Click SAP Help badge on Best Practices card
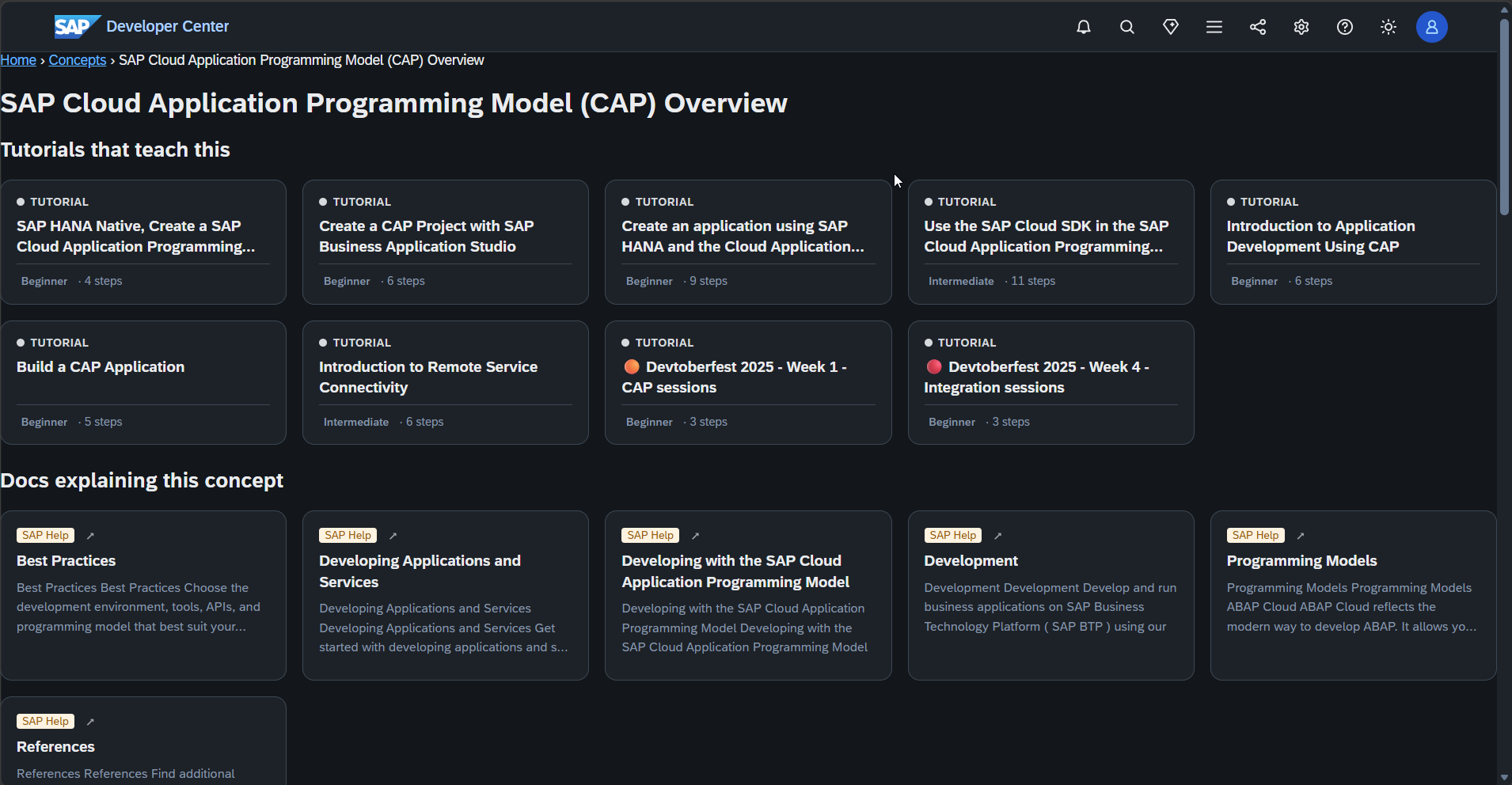 [x=45, y=536]
